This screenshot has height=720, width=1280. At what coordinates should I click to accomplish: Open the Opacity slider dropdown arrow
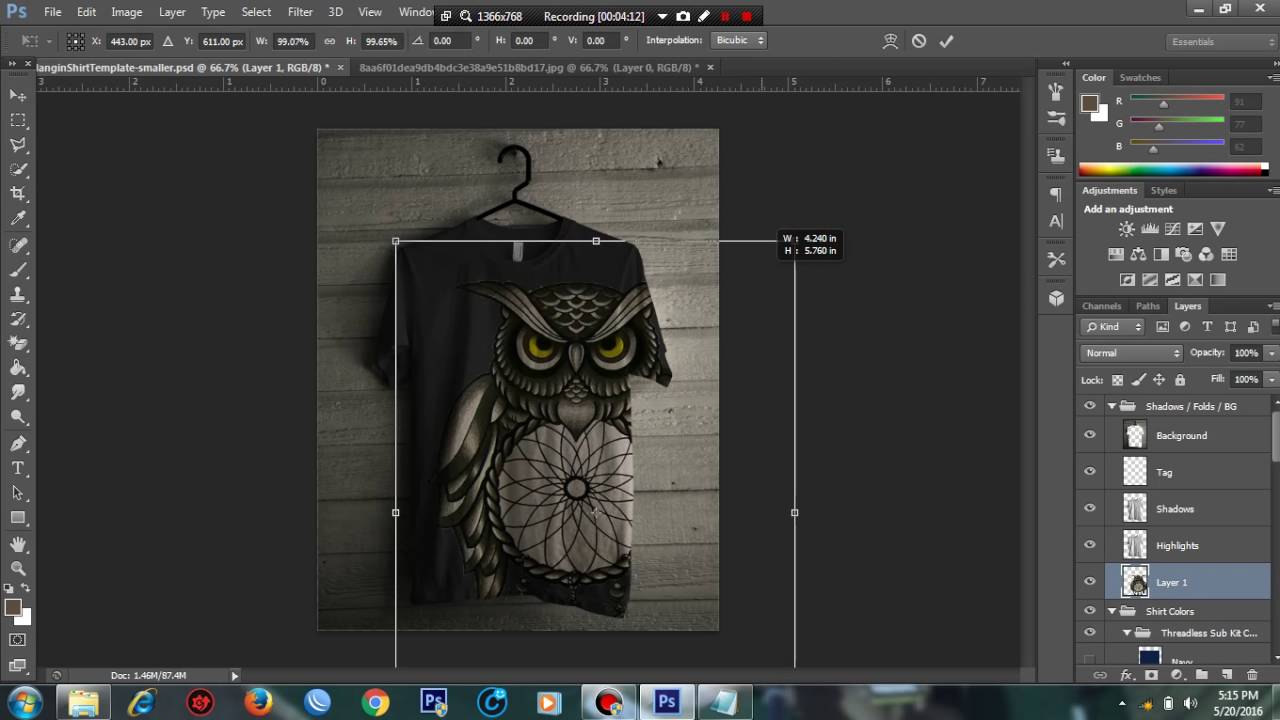tap(1271, 353)
